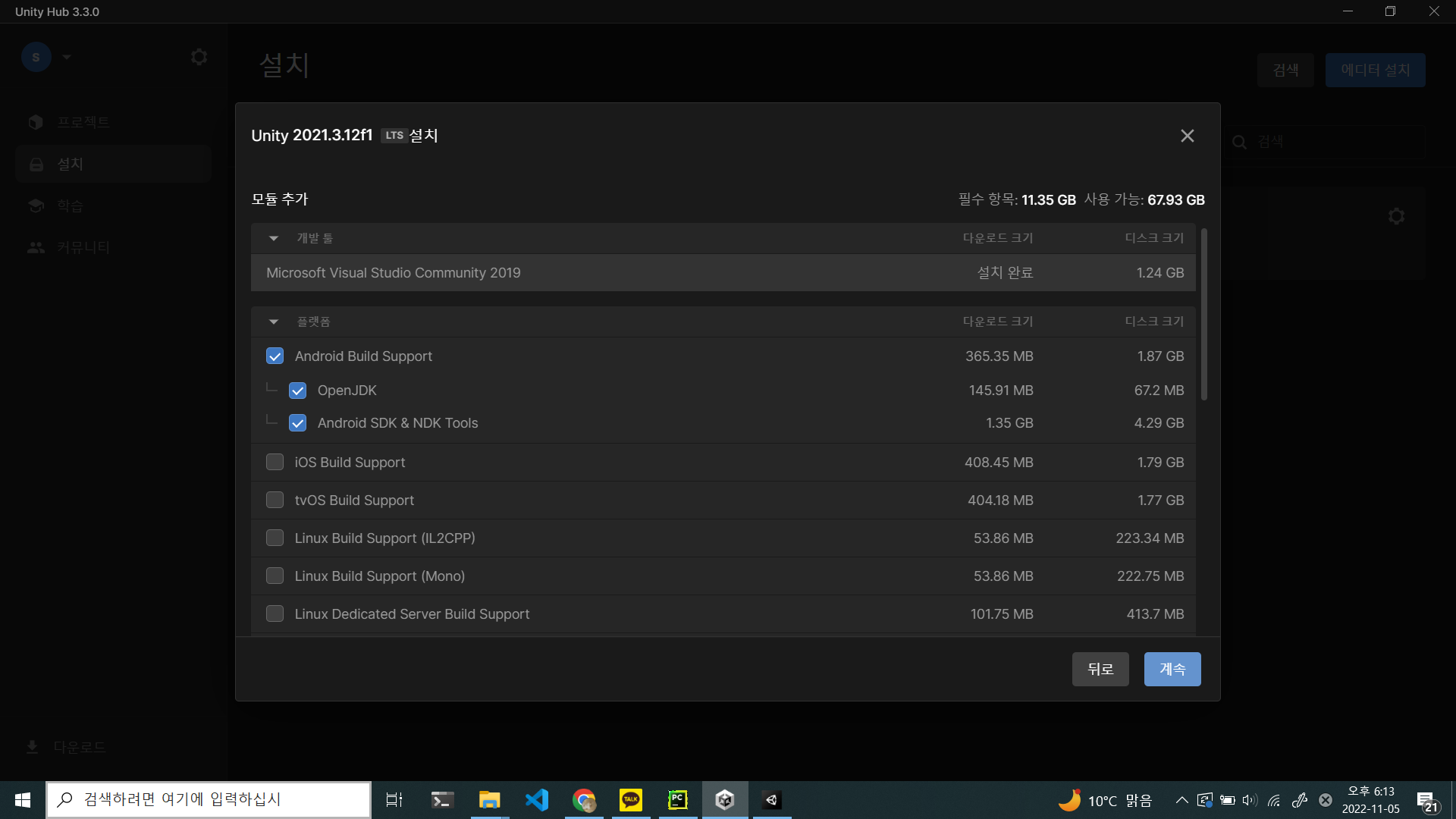Open File Explorer from taskbar
The width and height of the screenshot is (1456, 819).
(x=489, y=799)
